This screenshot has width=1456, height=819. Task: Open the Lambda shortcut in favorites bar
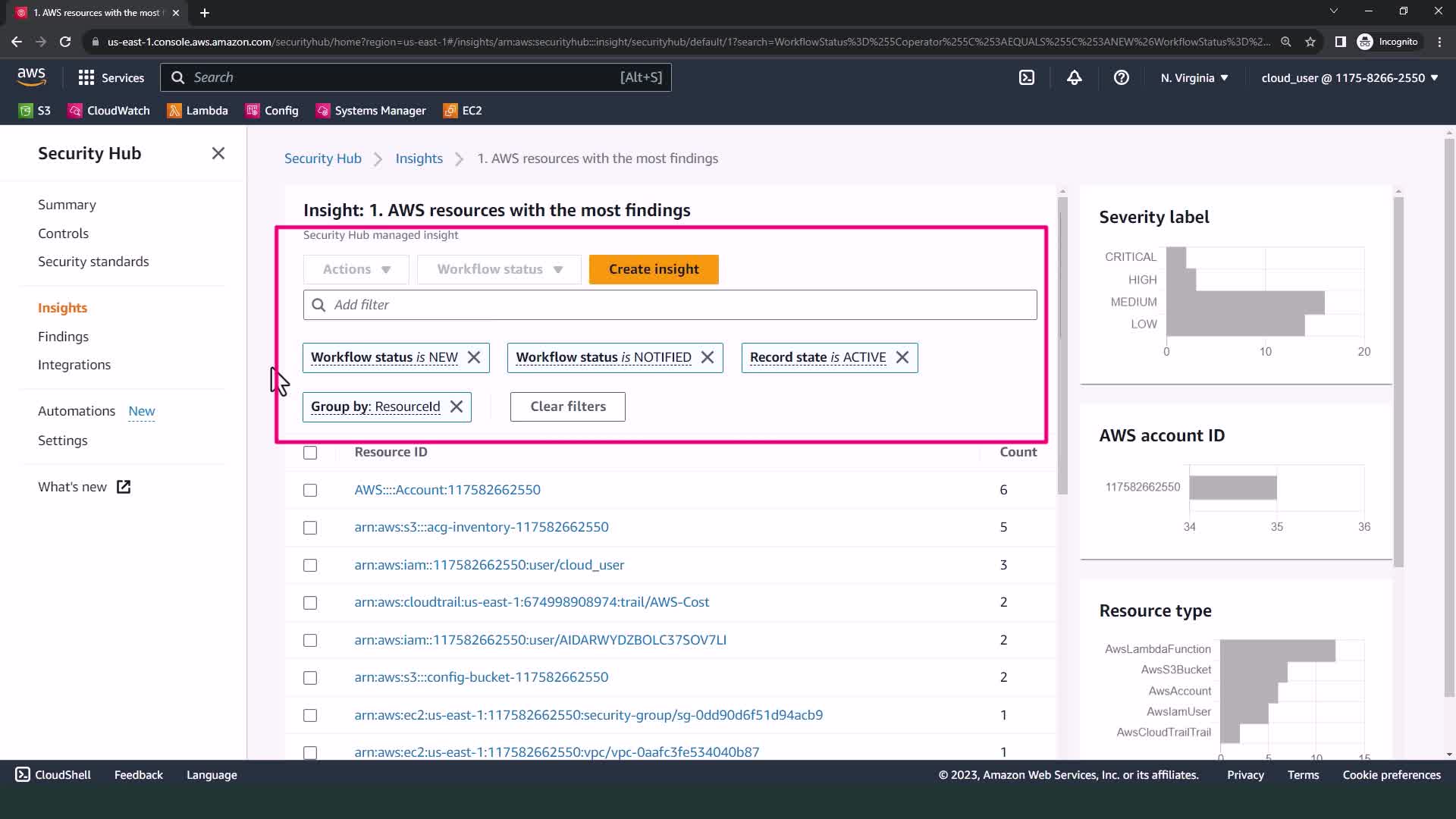coord(197,111)
